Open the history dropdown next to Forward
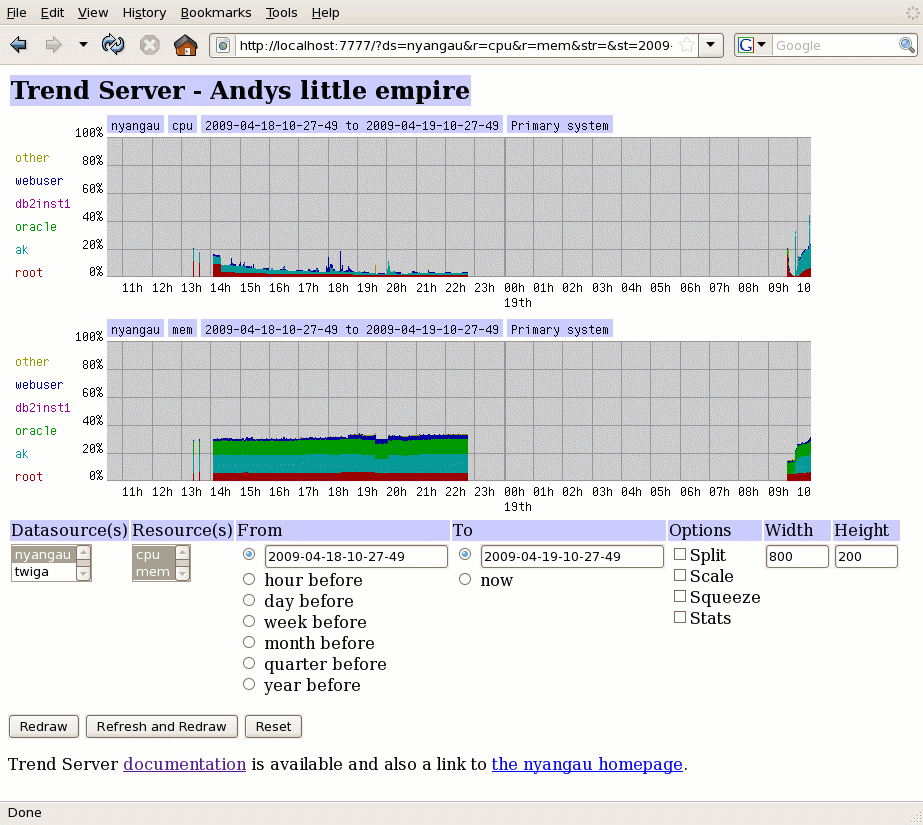This screenshot has height=825, width=923. [83, 45]
